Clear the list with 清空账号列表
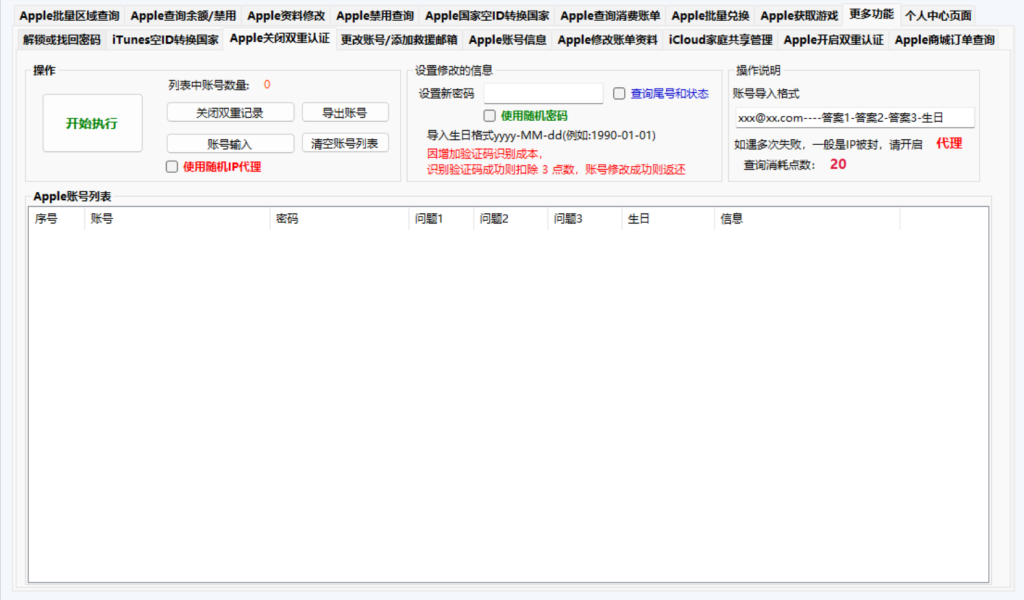Viewport: 1024px width, 600px height. pos(345,144)
